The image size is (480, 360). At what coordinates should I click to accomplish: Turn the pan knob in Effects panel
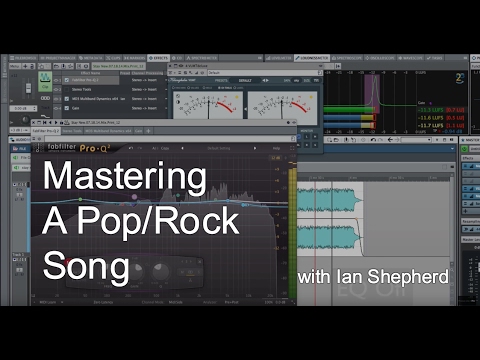pyautogui.click(x=25, y=119)
